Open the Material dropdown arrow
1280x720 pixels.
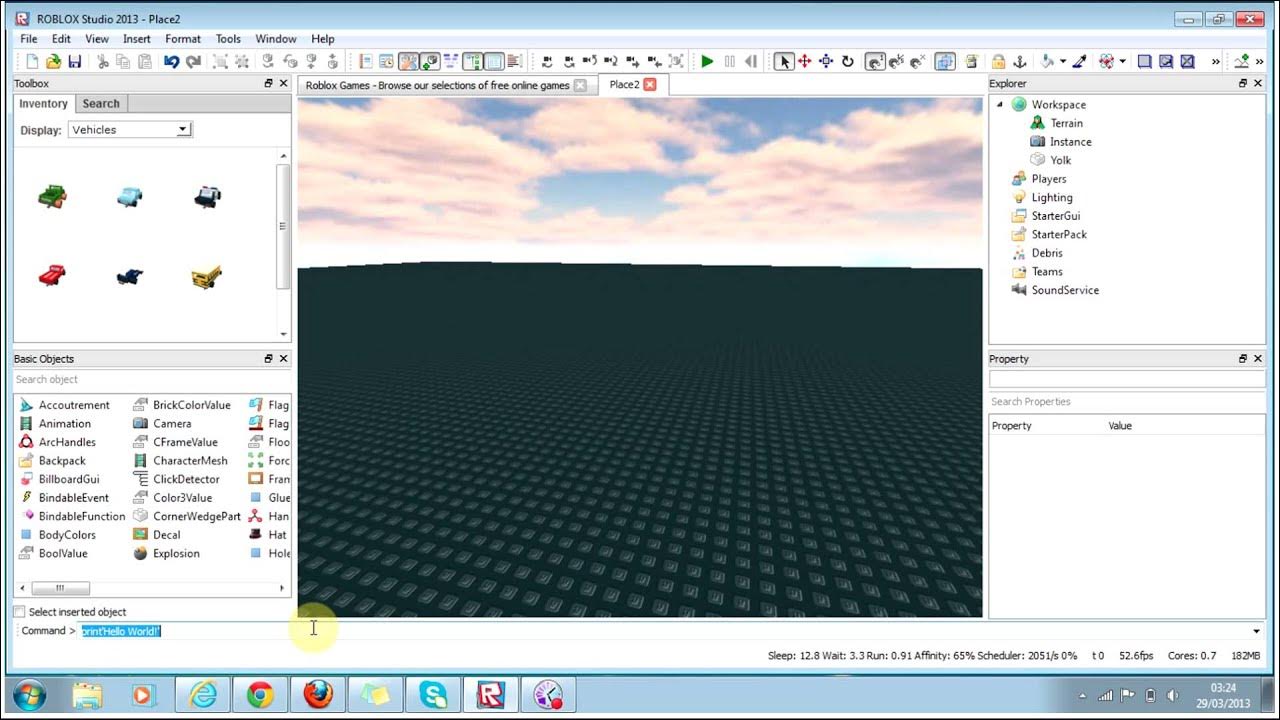pyautogui.click(x=1122, y=61)
